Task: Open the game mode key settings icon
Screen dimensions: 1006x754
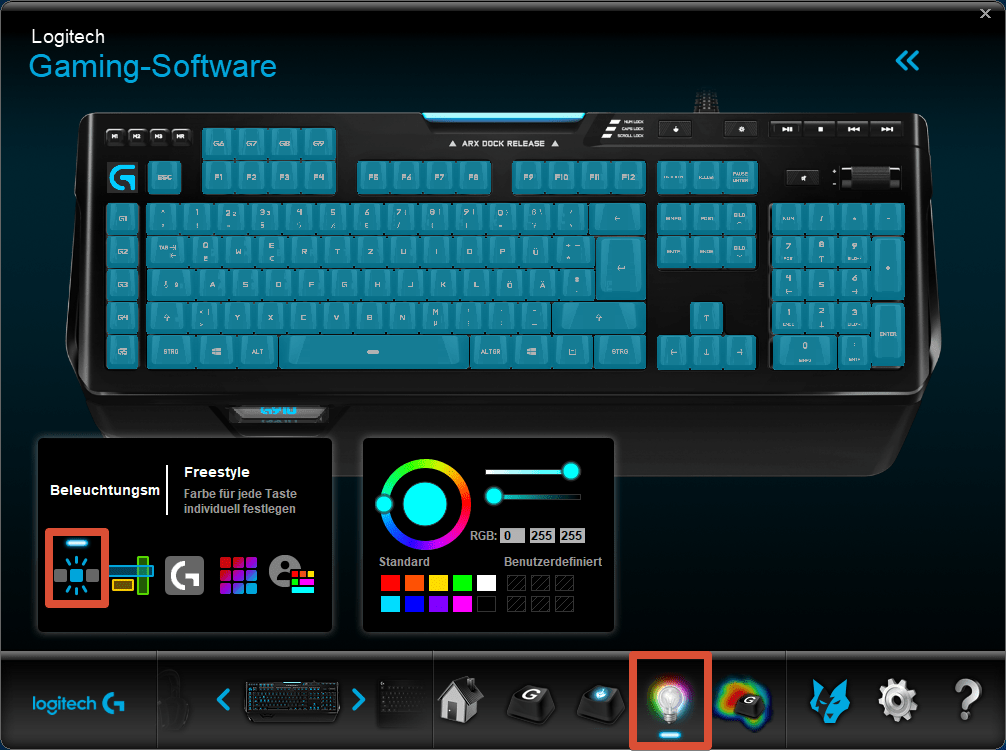Action: tap(601, 703)
